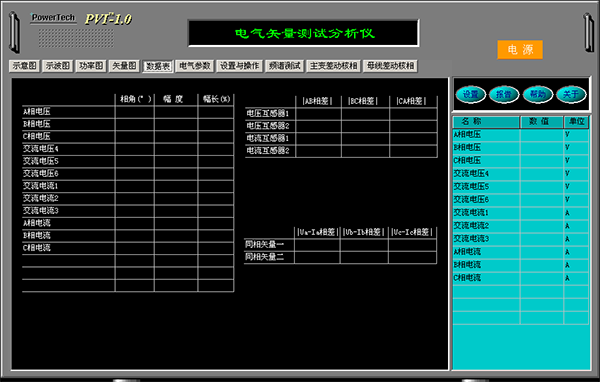Select the 数据表 data table tab
The image size is (600, 382).
pos(158,66)
